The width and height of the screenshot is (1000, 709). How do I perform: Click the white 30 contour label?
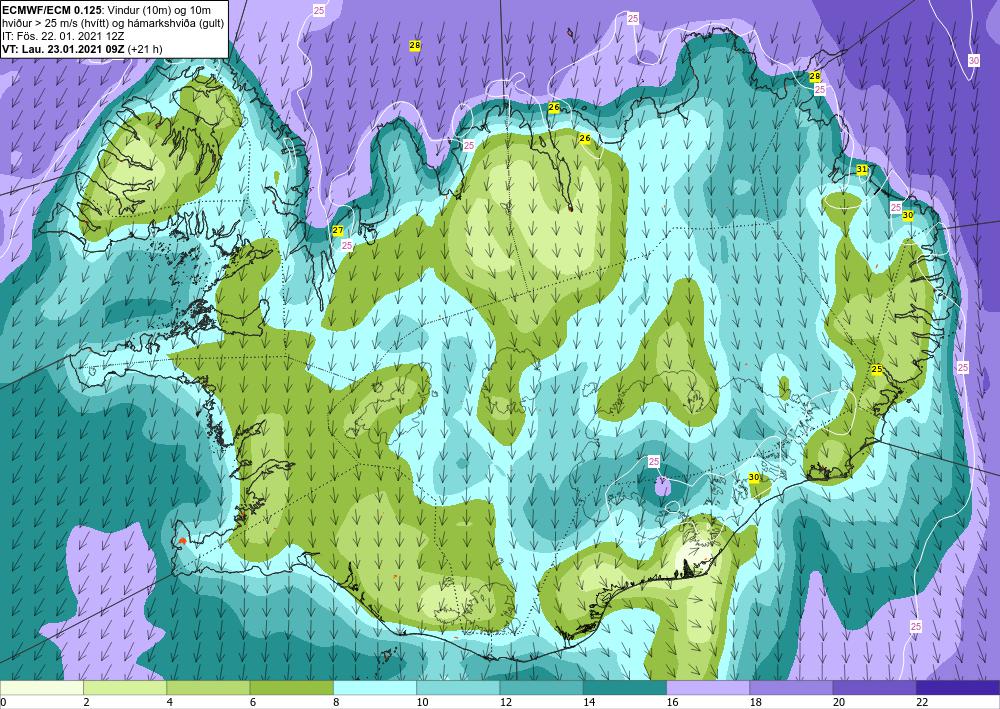coord(974,61)
